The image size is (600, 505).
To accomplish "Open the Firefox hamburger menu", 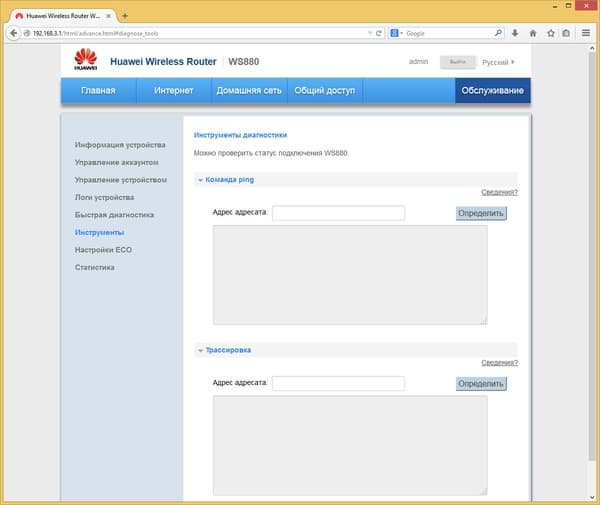I will 586,33.
